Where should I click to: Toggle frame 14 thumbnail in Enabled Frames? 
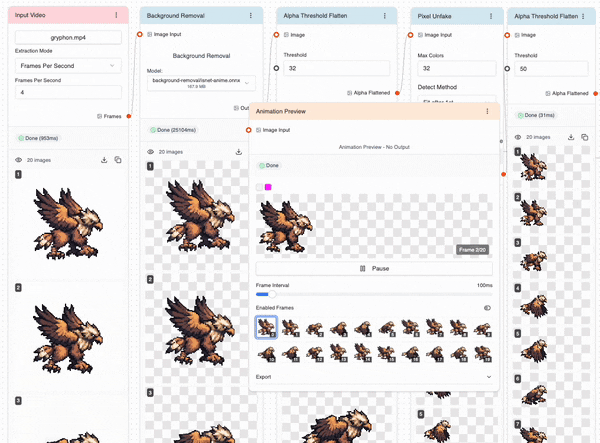click(362, 353)
